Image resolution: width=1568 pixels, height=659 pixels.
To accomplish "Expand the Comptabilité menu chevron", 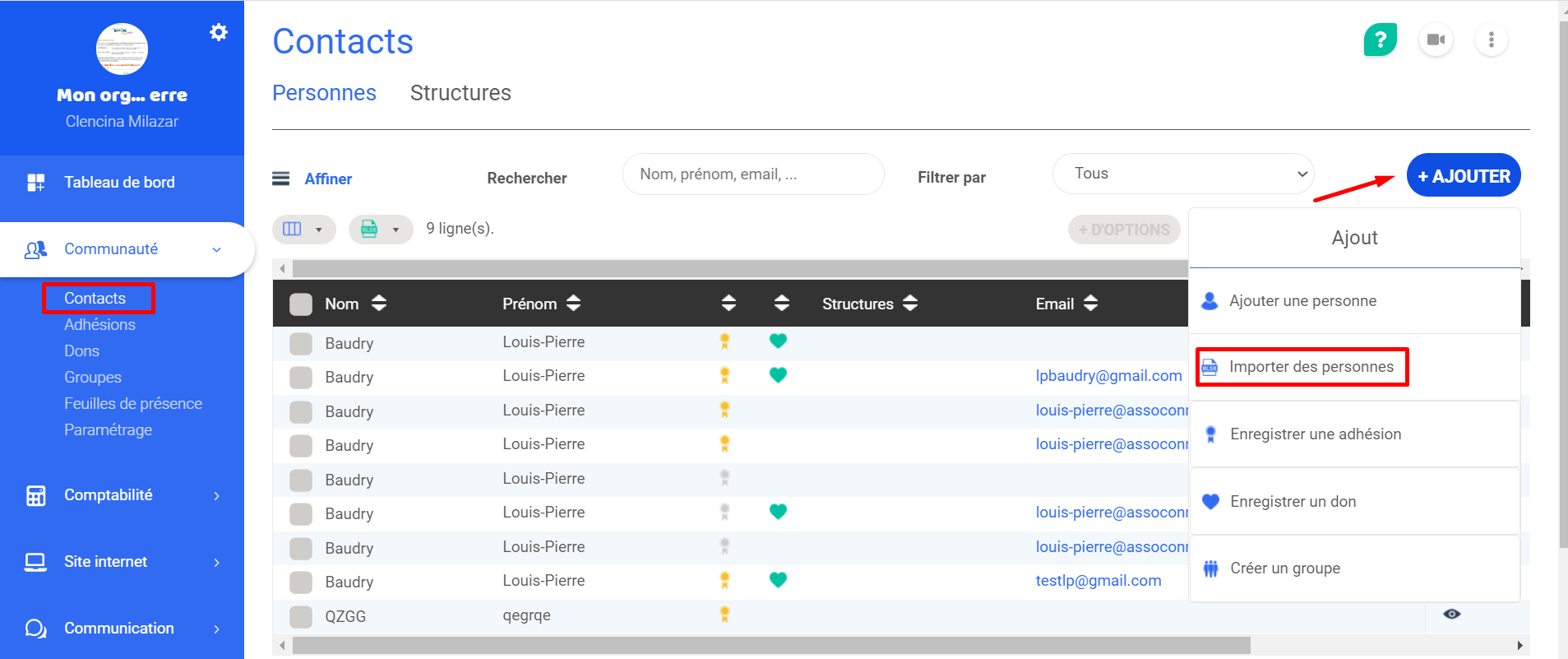I will tap(217, 495).
